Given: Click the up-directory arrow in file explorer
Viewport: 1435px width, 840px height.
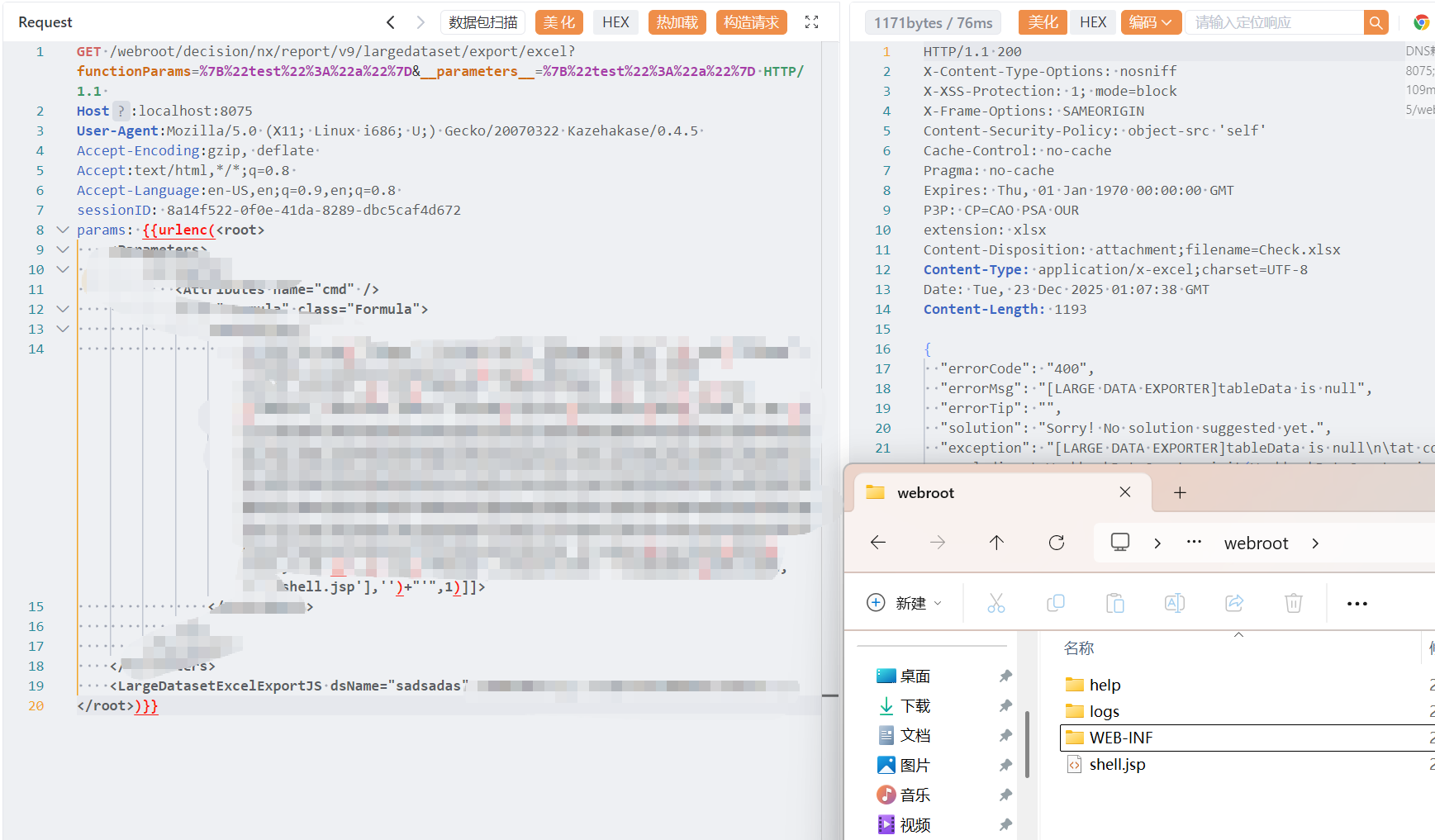Looking at the screenshot, I should click(996, 543).
